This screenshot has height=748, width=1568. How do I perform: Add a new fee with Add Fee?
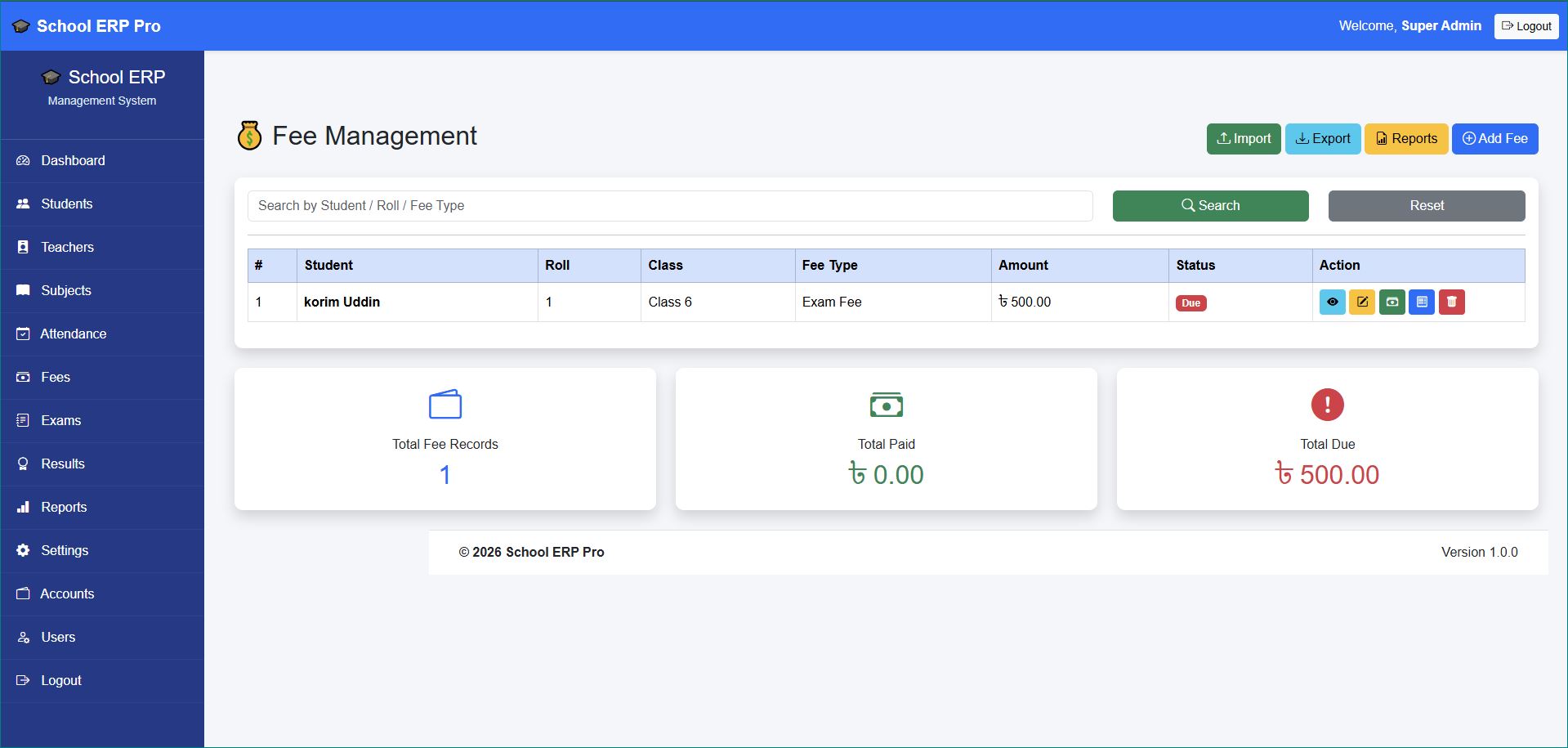point(1494,139)
